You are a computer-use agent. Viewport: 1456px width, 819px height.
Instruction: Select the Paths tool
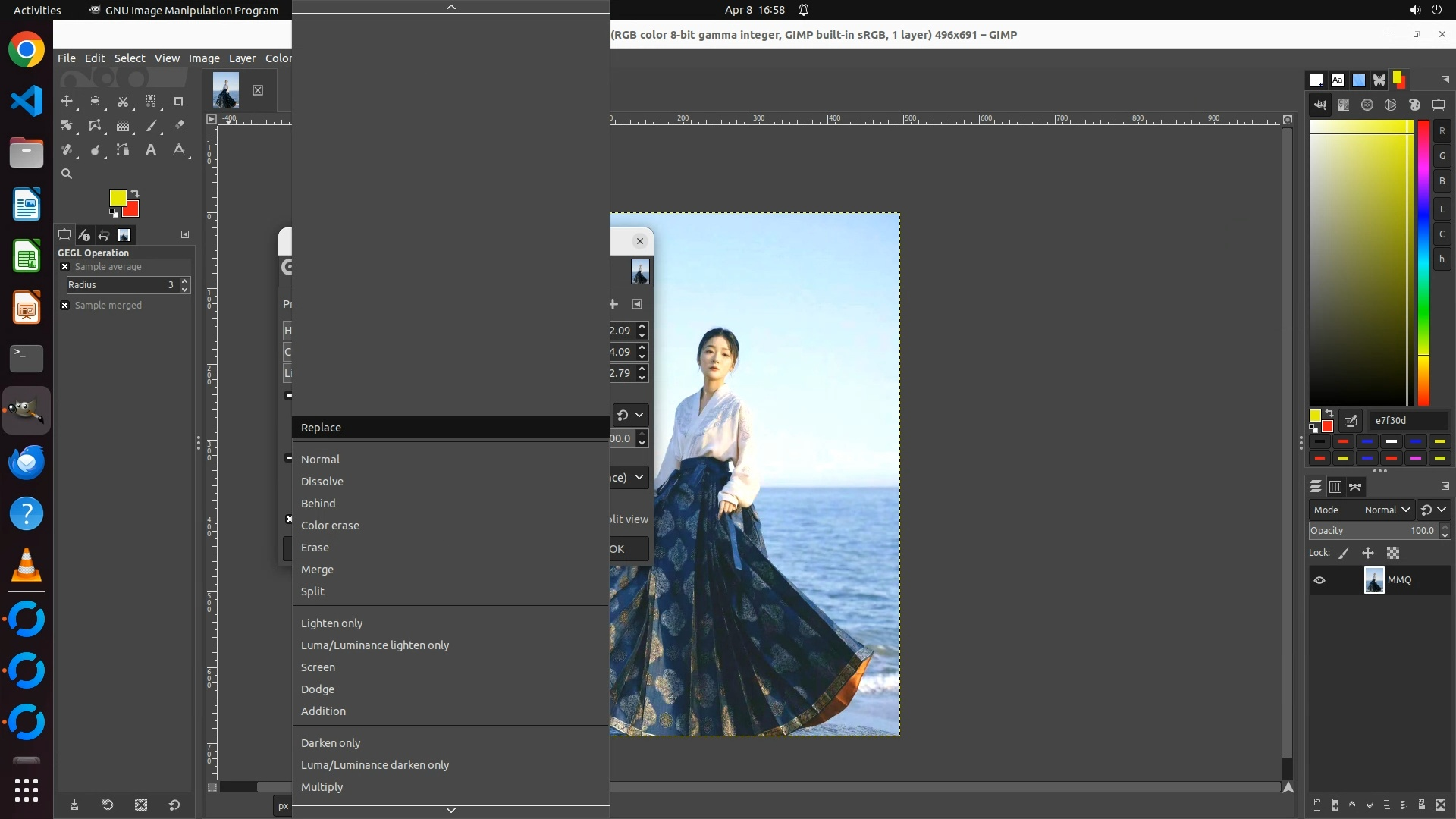coord(123,150)
